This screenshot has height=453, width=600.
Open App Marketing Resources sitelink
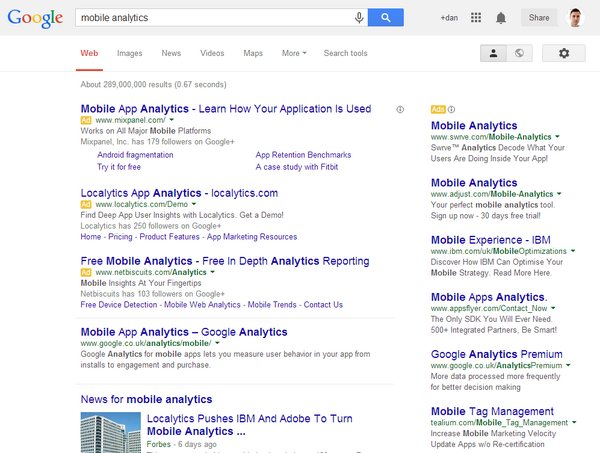pyautogui.click(x=252, y=237)
